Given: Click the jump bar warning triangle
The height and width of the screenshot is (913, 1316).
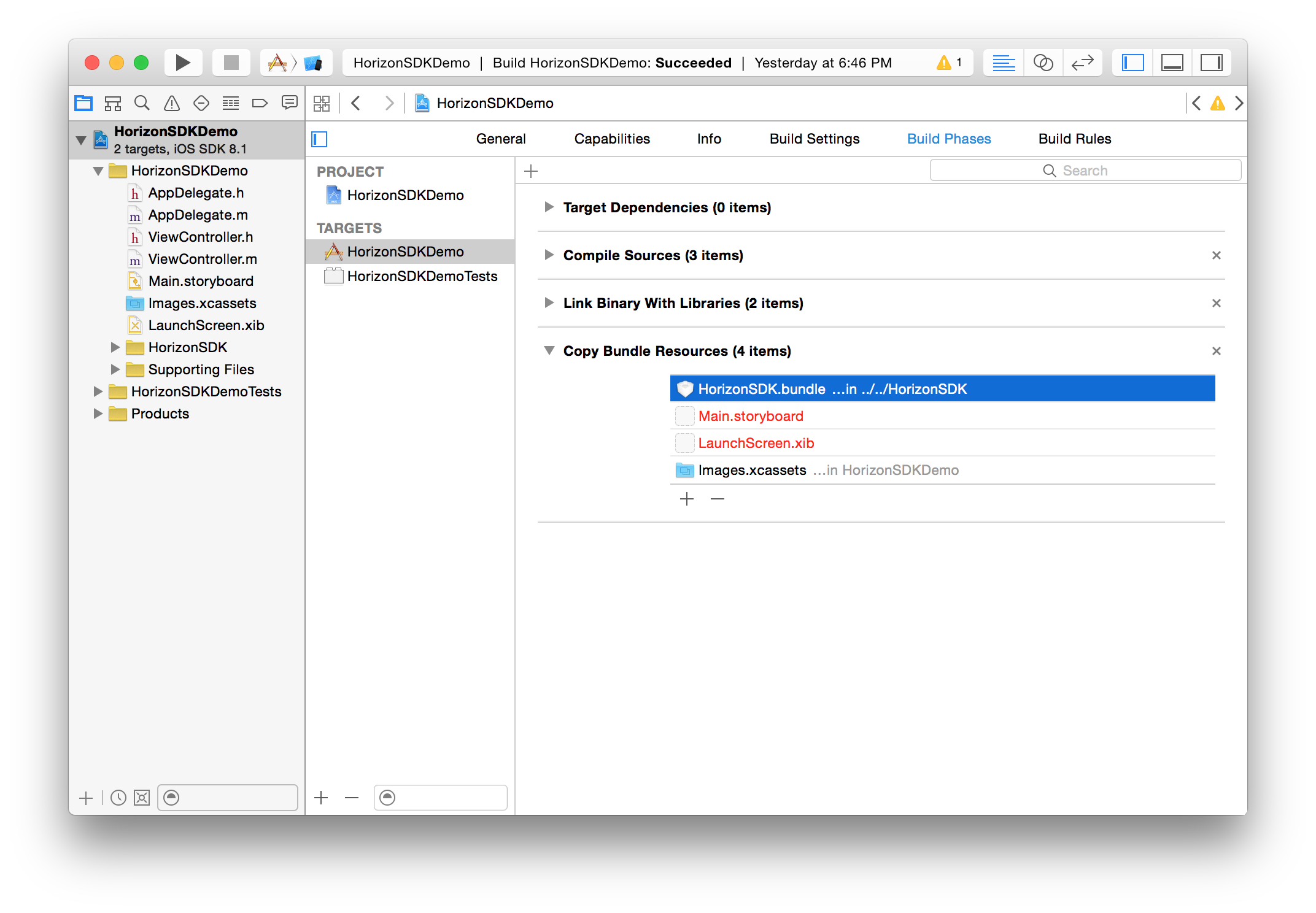Looking at the screenshot, I should [1218, 103].
